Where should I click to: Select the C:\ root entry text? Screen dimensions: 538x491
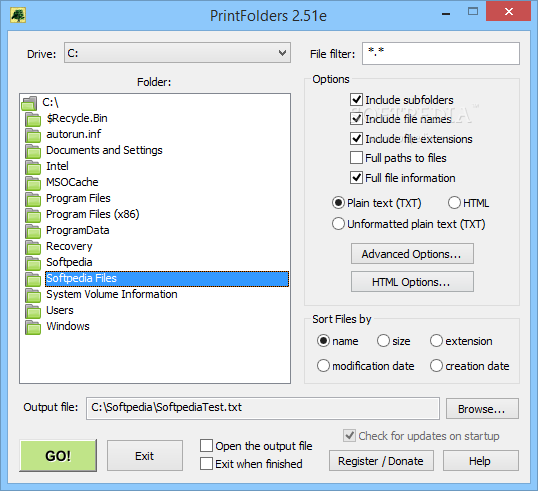tap(50, 102)
